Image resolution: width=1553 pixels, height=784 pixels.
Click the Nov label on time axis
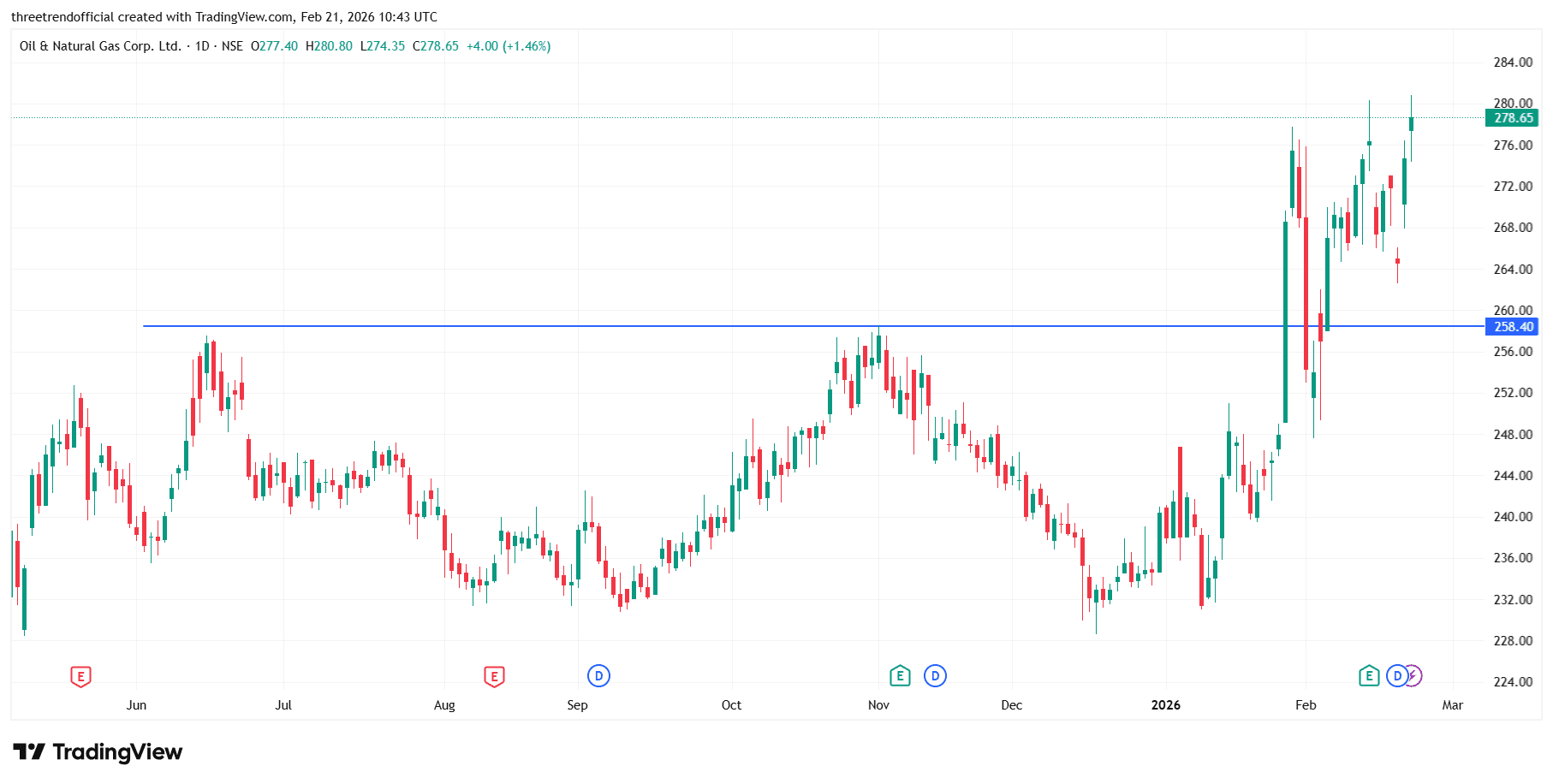click(x=878, y=705)
